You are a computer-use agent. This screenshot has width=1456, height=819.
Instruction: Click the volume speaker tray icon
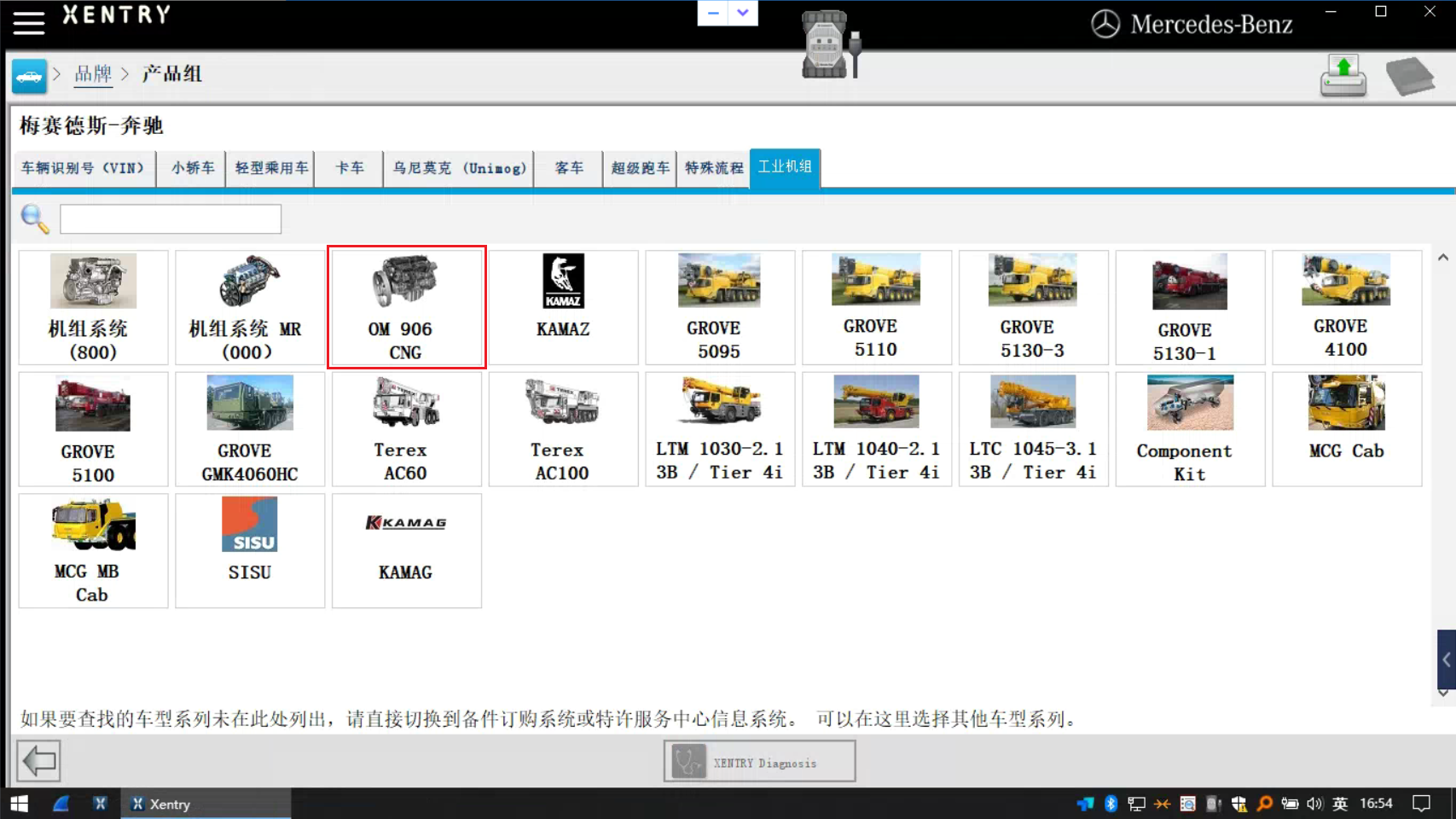(x=1314, y=804)
